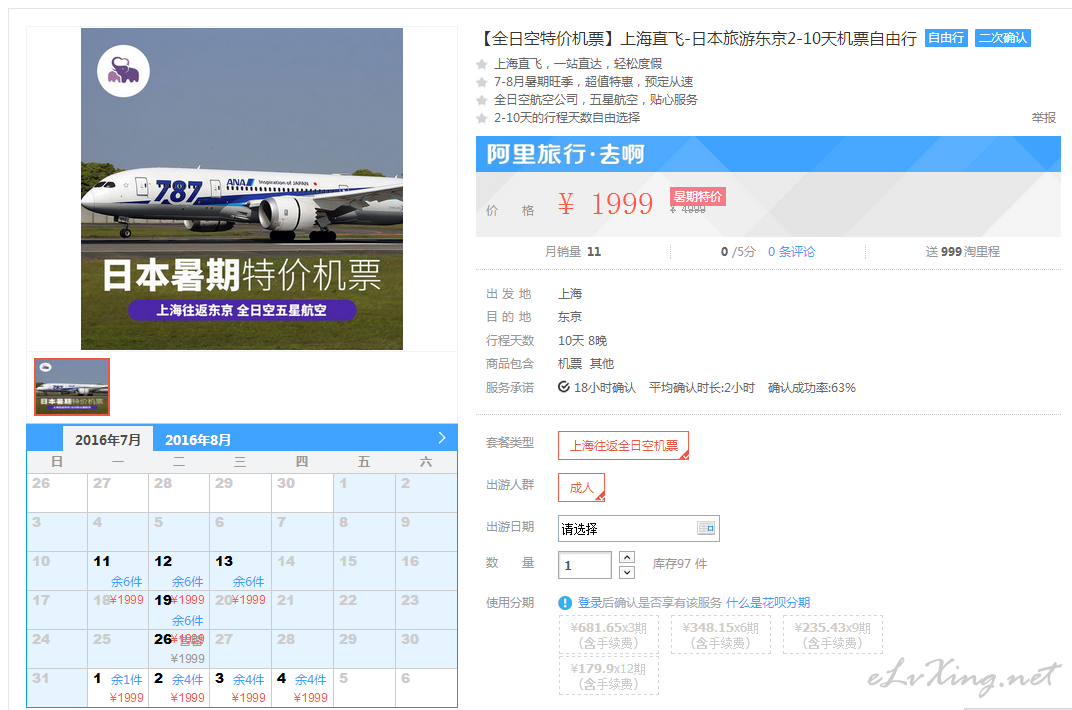The height and width of the screenshot is (710, 1072).
Task: Open the 什么是花呗分期 help link
Action: click(768, 603)
